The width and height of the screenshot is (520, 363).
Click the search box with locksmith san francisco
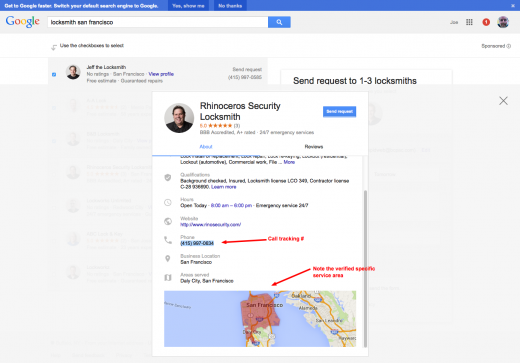point(158,22)
